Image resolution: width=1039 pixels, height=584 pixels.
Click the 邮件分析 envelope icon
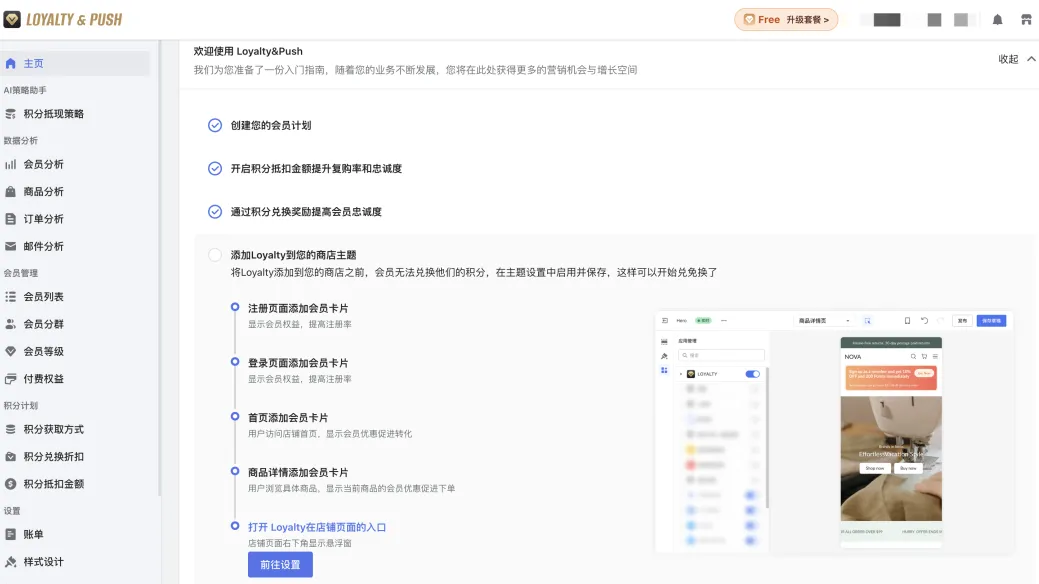pyautogui.click(x=11, y=247)
